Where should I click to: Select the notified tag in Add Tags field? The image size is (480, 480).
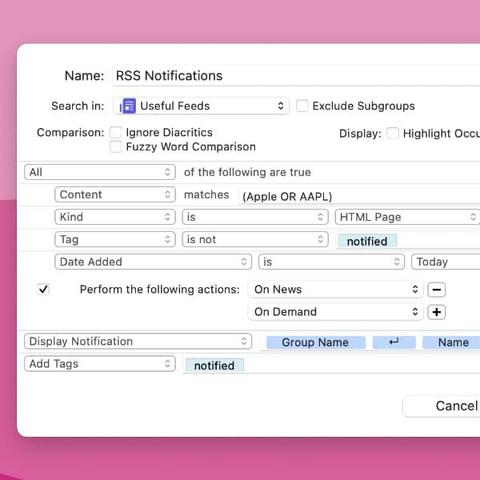click(214, 365)
